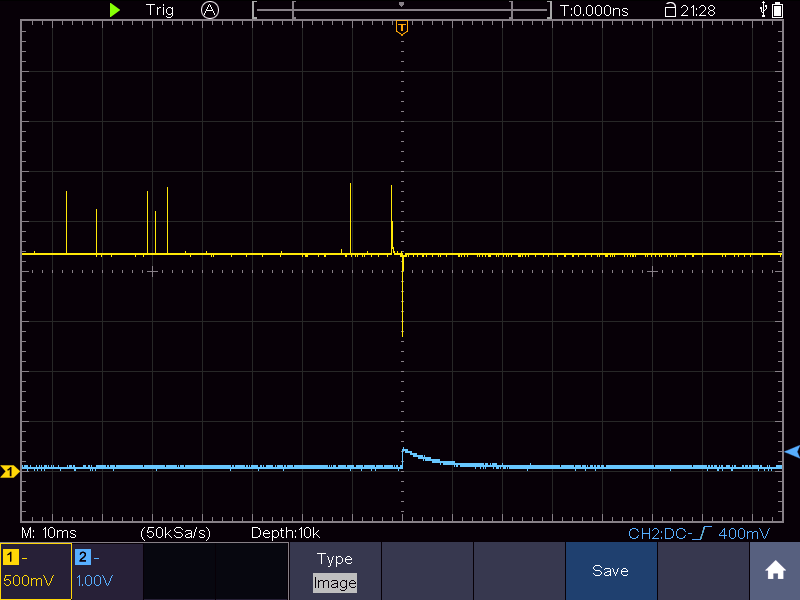The height and width of the screenshot is (600, 800).
Task: Click the yellow channel 1 ground marker
Action: click(x=10, y=471)
